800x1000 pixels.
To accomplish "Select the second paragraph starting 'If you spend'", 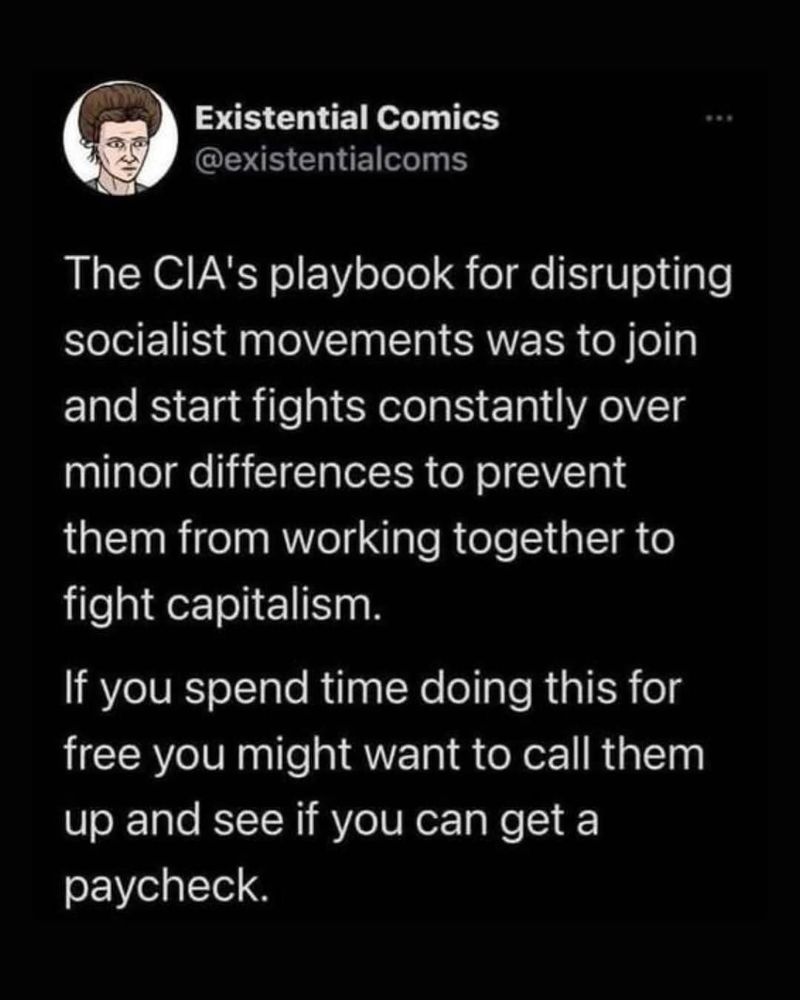I will 384,788.
